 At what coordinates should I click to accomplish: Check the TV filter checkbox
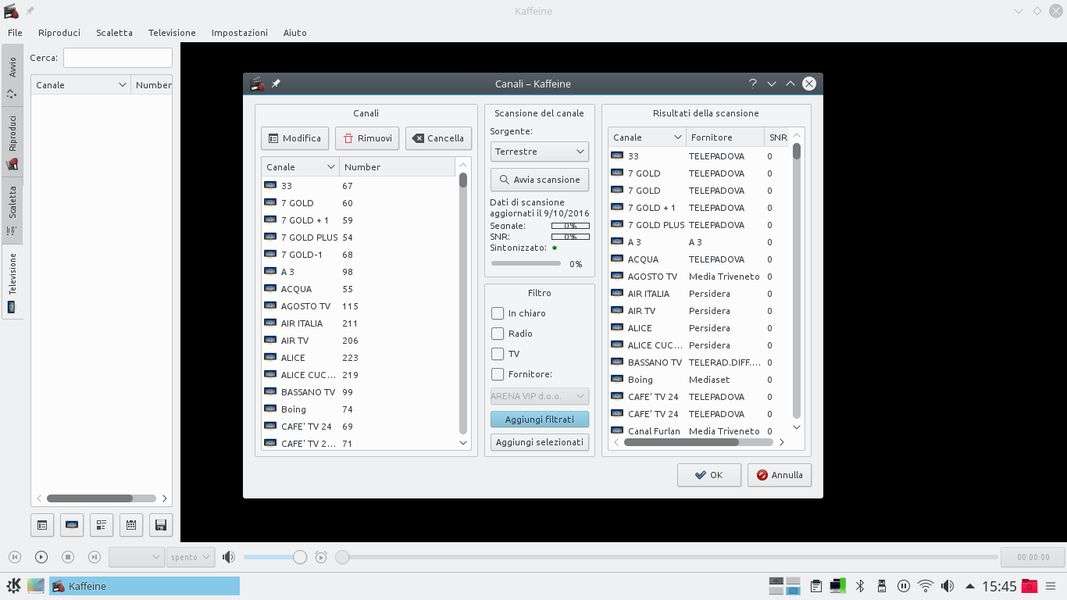click(497, 354)
